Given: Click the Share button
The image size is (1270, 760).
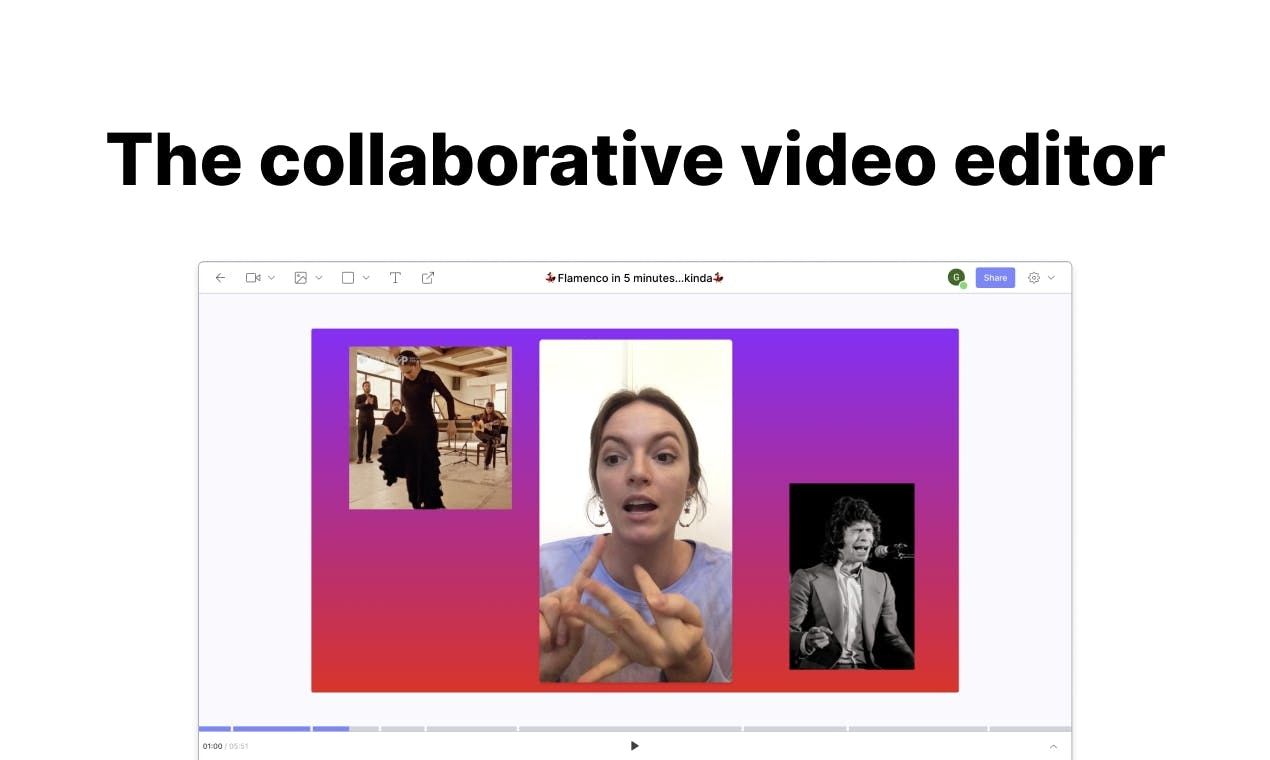Looking at the screenshot, I should 995,278.
